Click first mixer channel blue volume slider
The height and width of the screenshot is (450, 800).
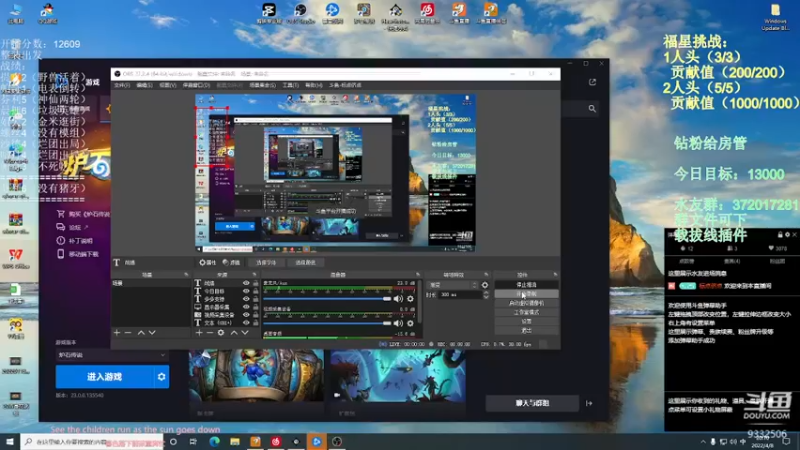(327, 298)
